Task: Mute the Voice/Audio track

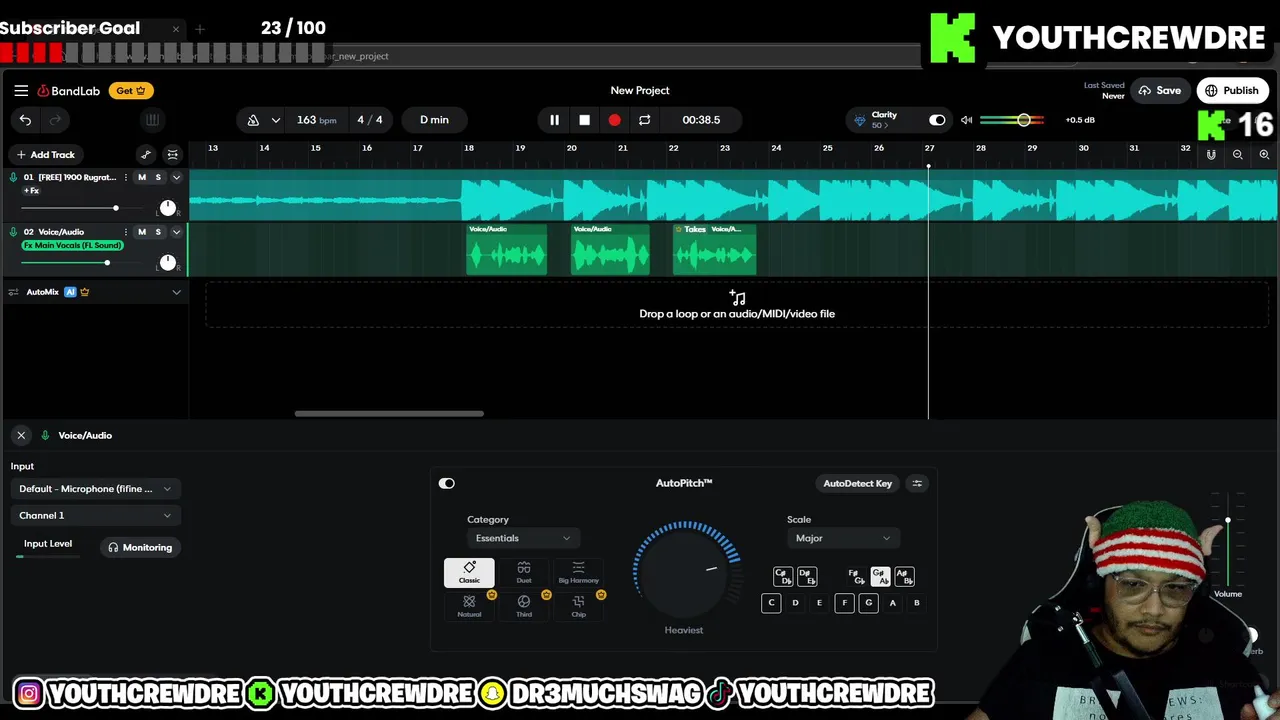Action: point(142,232)
